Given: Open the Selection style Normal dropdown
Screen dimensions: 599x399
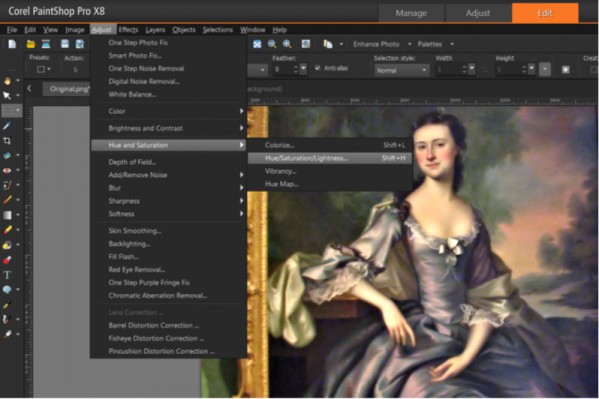Looking at the screenshot, I should pos(401,70).
